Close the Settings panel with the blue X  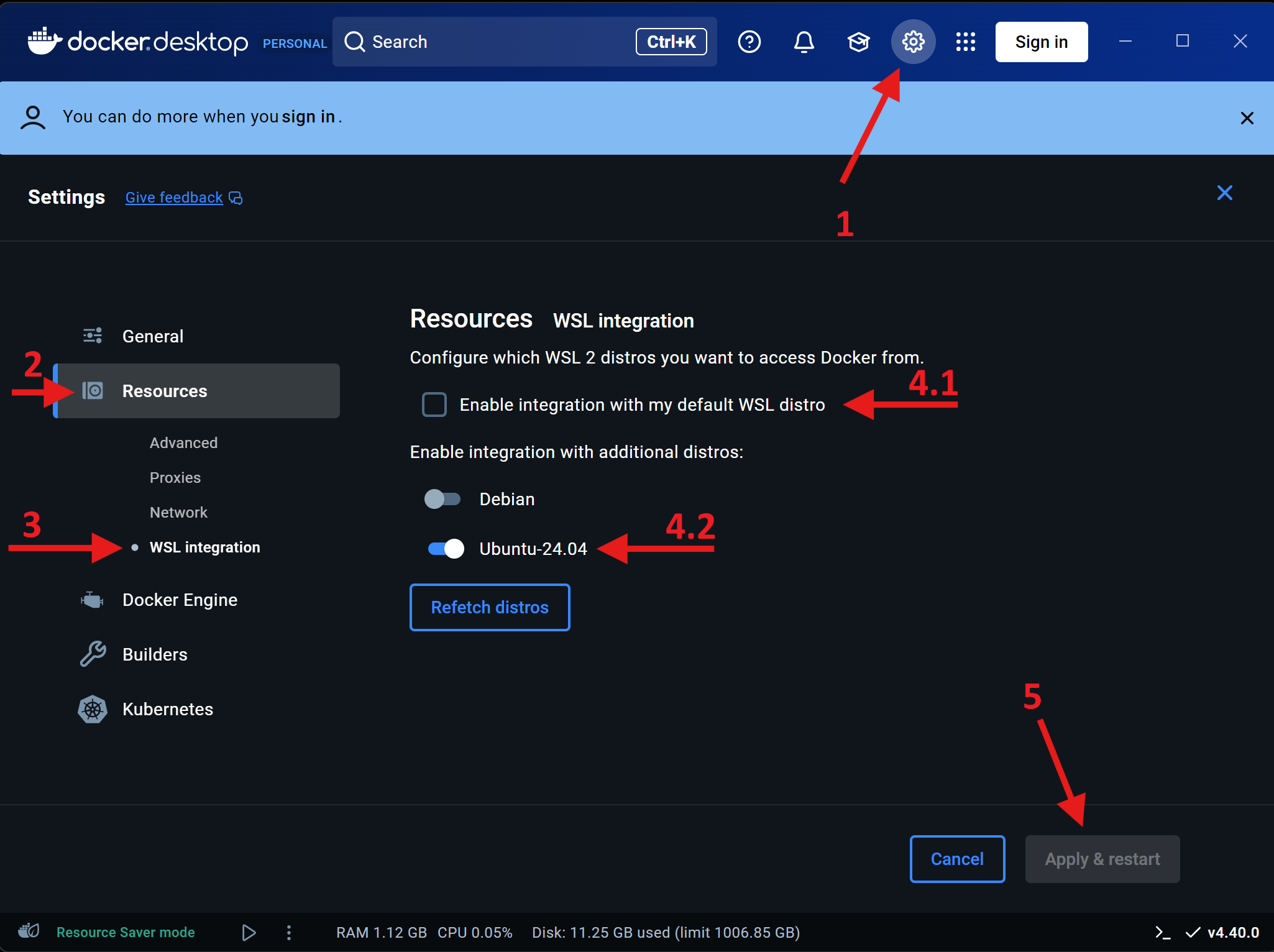[x=1224, y=193]
